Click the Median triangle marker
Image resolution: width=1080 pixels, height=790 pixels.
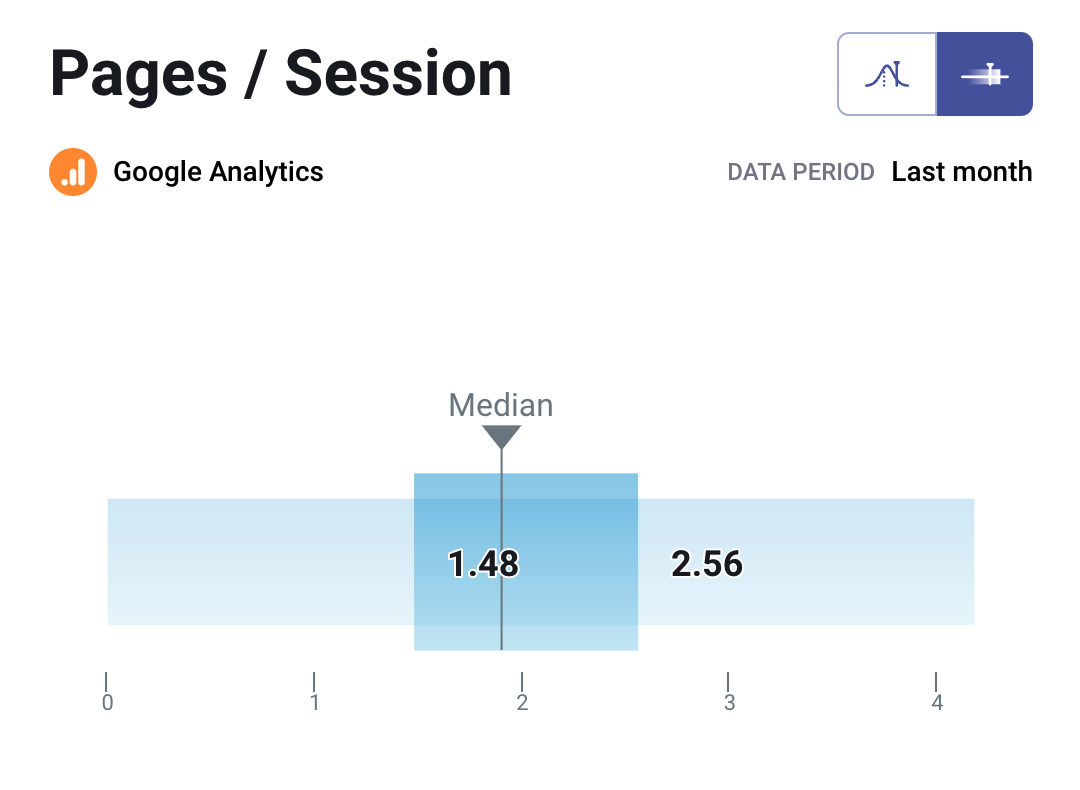click(501, 437)
